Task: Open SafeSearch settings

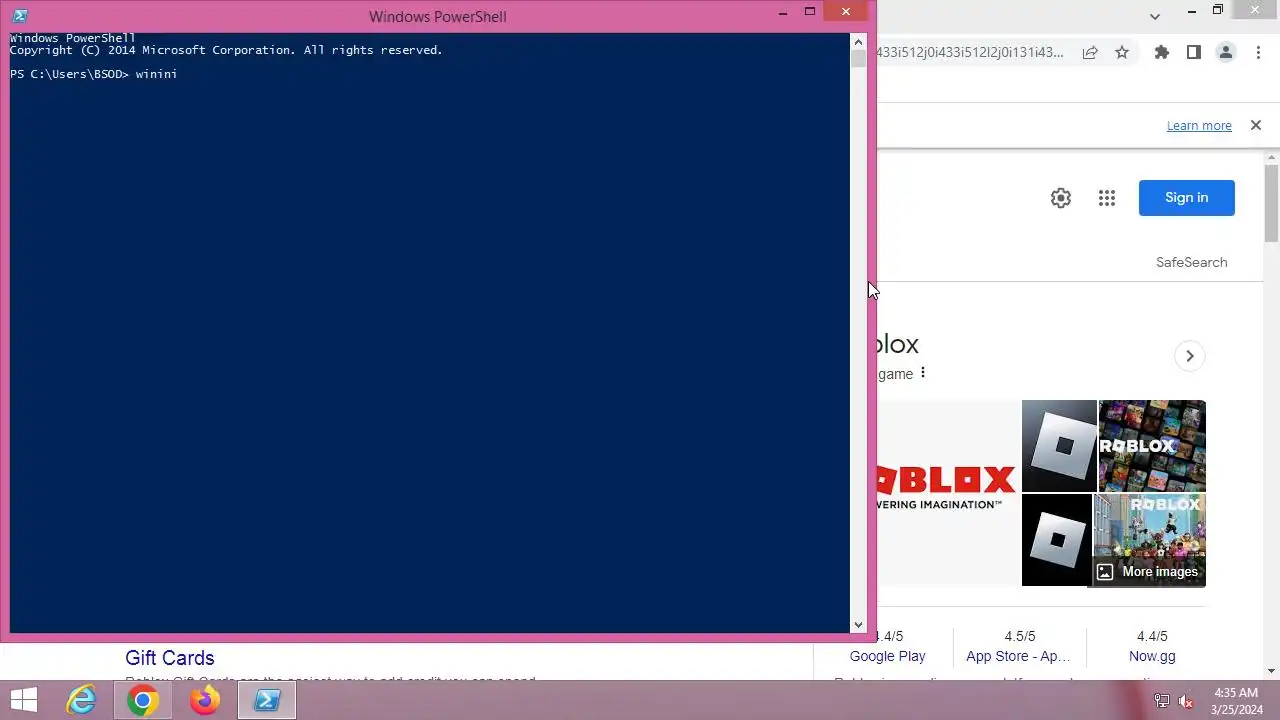Action: [1191, 262]
